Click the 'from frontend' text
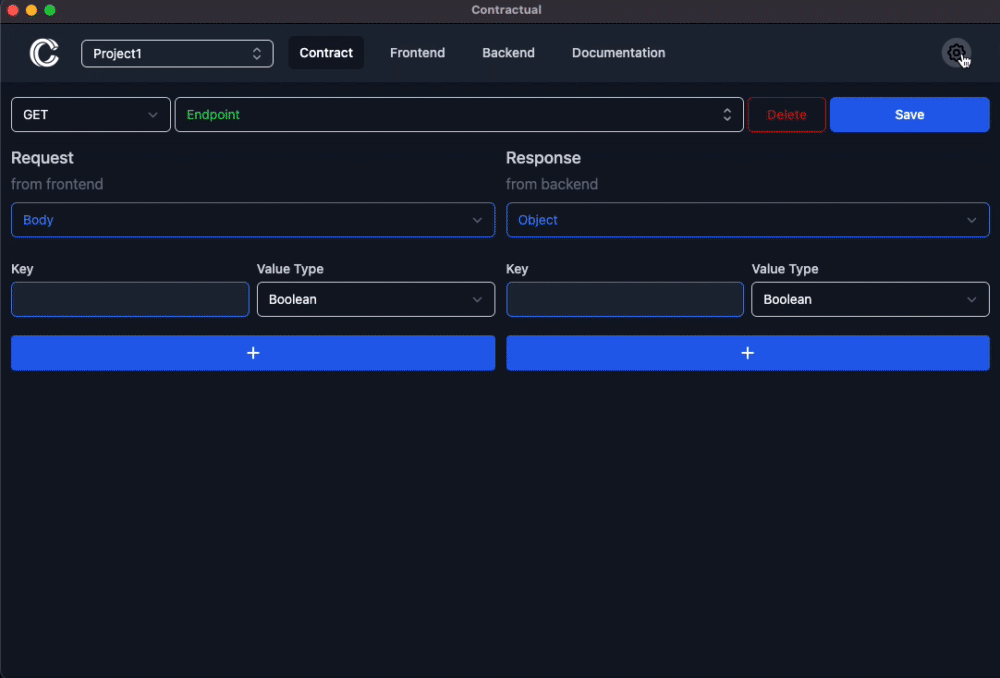Image resolution: width=1000 pixels, height=678 pixels. 57,184
